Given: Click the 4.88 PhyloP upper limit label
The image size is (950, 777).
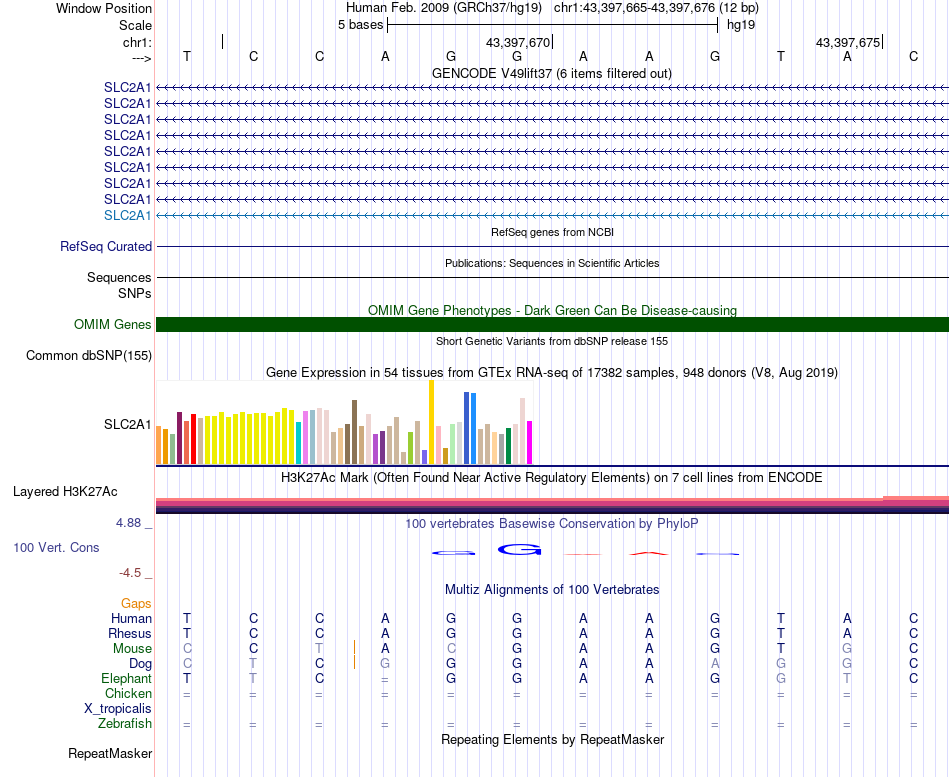Looking at the screenshot, I should coord(129,523).
